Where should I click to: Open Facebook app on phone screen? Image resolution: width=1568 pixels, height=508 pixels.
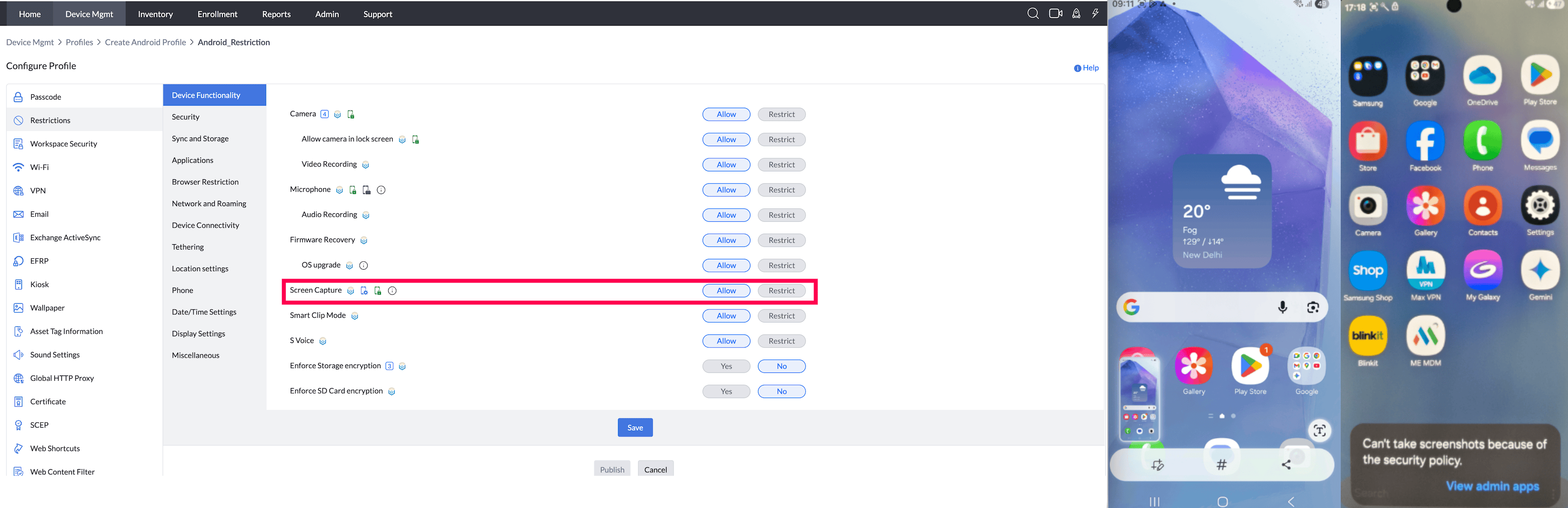click(x=1425, y=141)
